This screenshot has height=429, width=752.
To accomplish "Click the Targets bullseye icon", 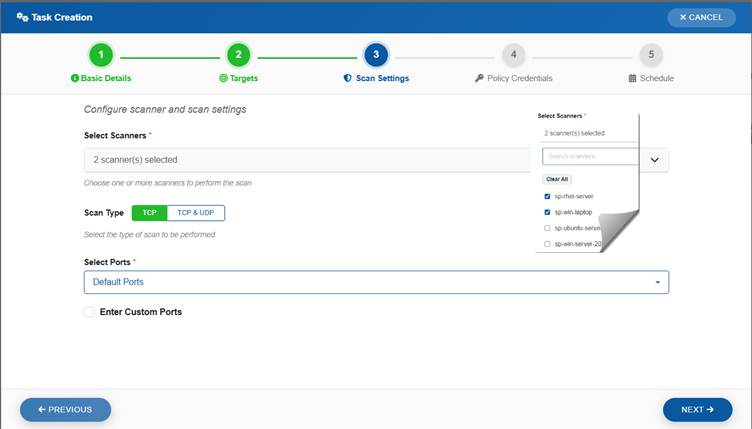I will pyautogui.click(x=223, y=78).
